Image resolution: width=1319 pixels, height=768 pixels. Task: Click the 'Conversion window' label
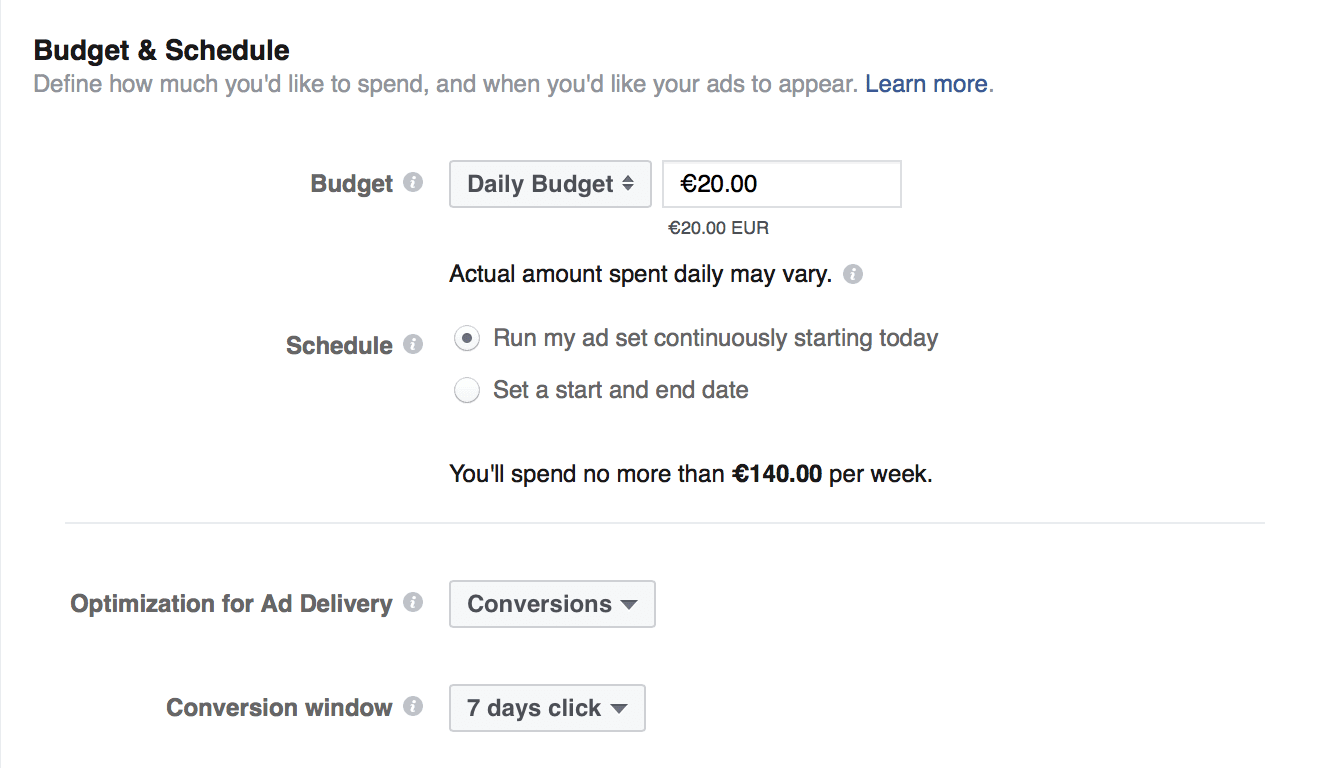click(279, 708)
